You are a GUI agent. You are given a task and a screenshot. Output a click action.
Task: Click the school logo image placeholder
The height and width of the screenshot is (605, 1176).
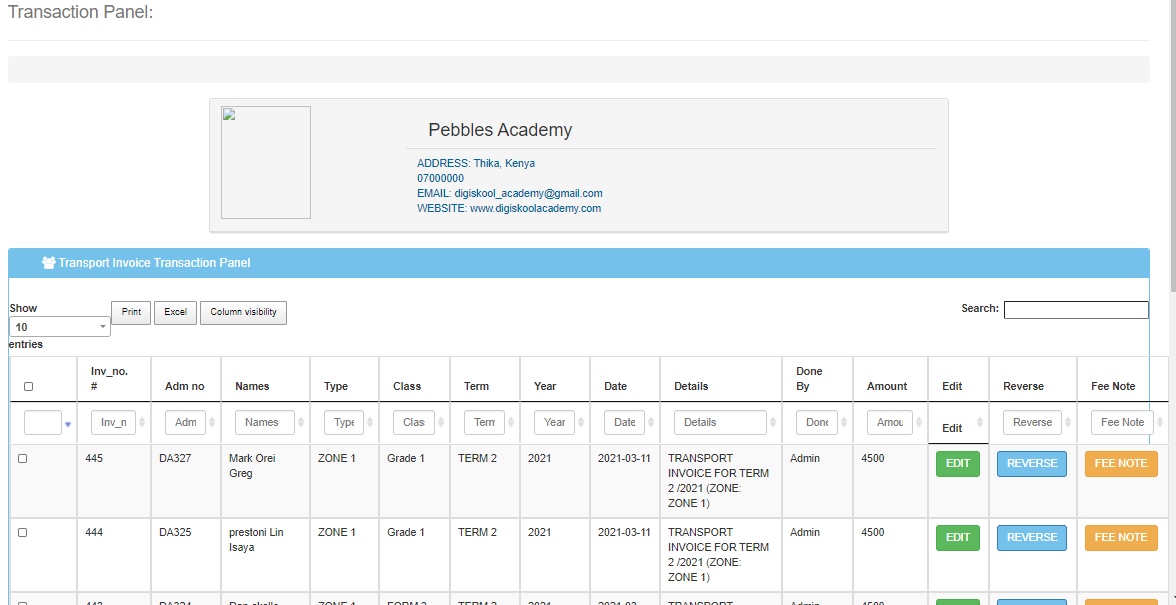(x=265, y=162)
